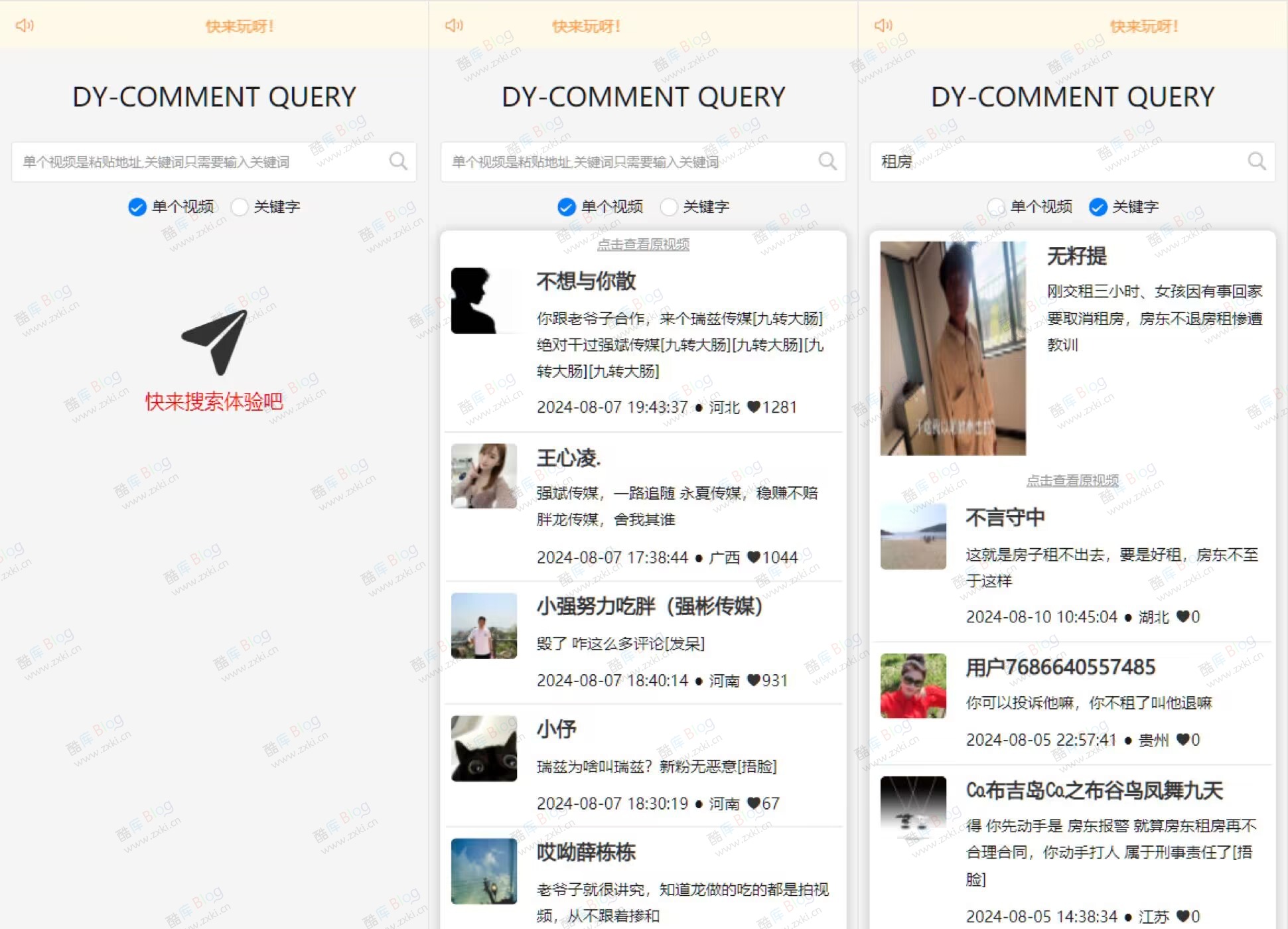Open 点击查看原视频 link in right panel
This screenshot has height=929, width=1288.
[x=1073, y=480]
